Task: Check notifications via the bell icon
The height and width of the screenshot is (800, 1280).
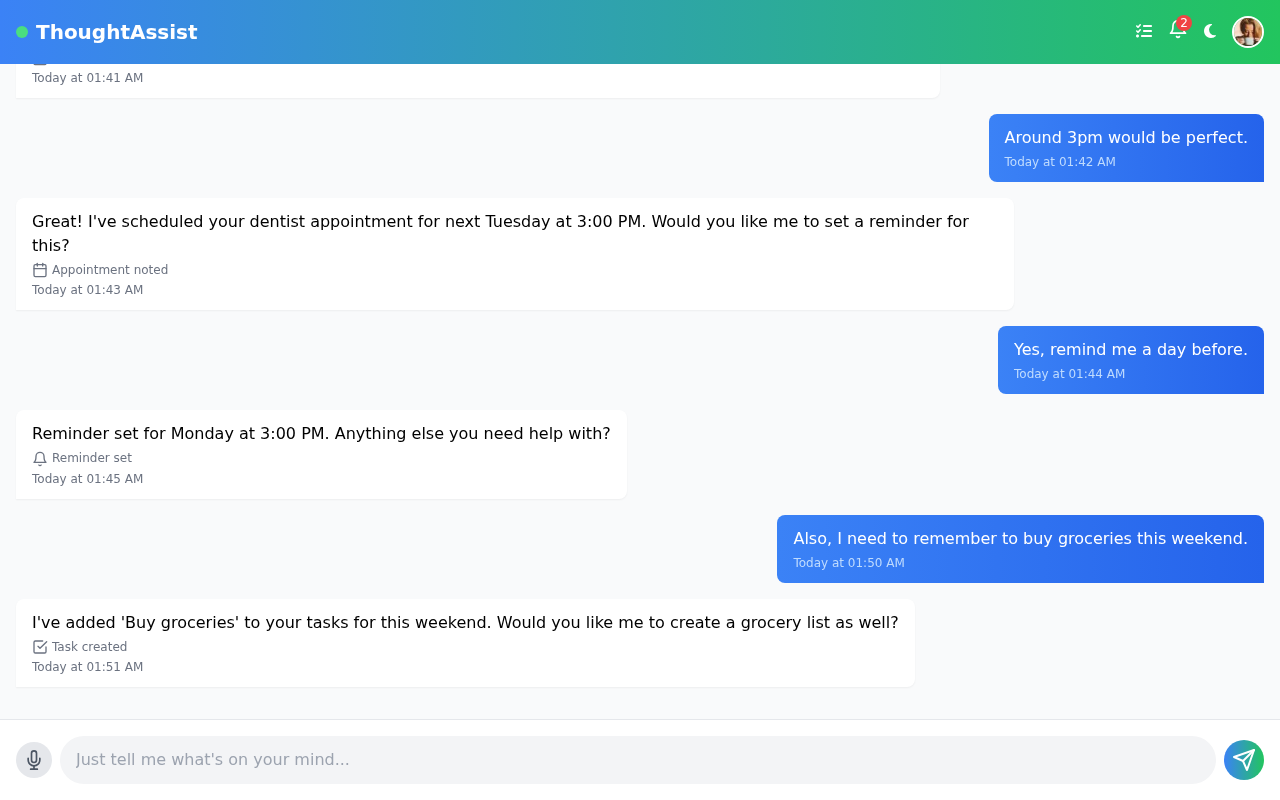Action: (1177, 32)
